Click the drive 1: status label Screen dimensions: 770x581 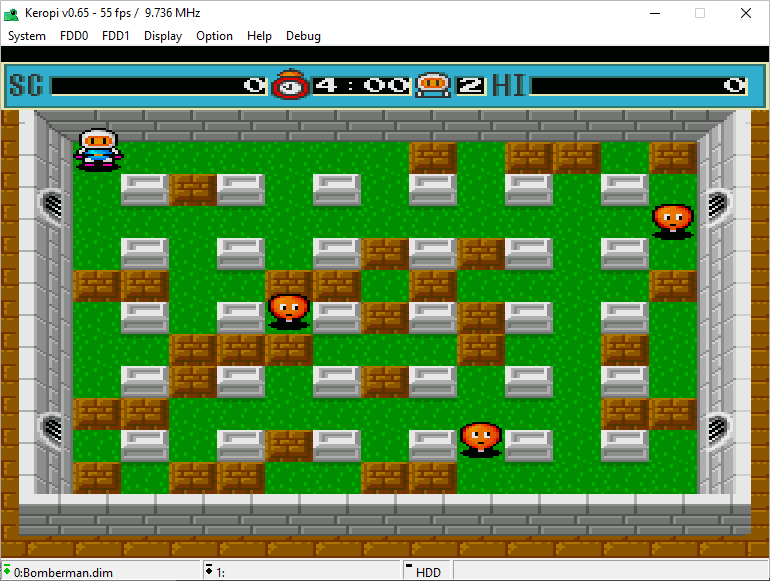(x=220, y=573)
